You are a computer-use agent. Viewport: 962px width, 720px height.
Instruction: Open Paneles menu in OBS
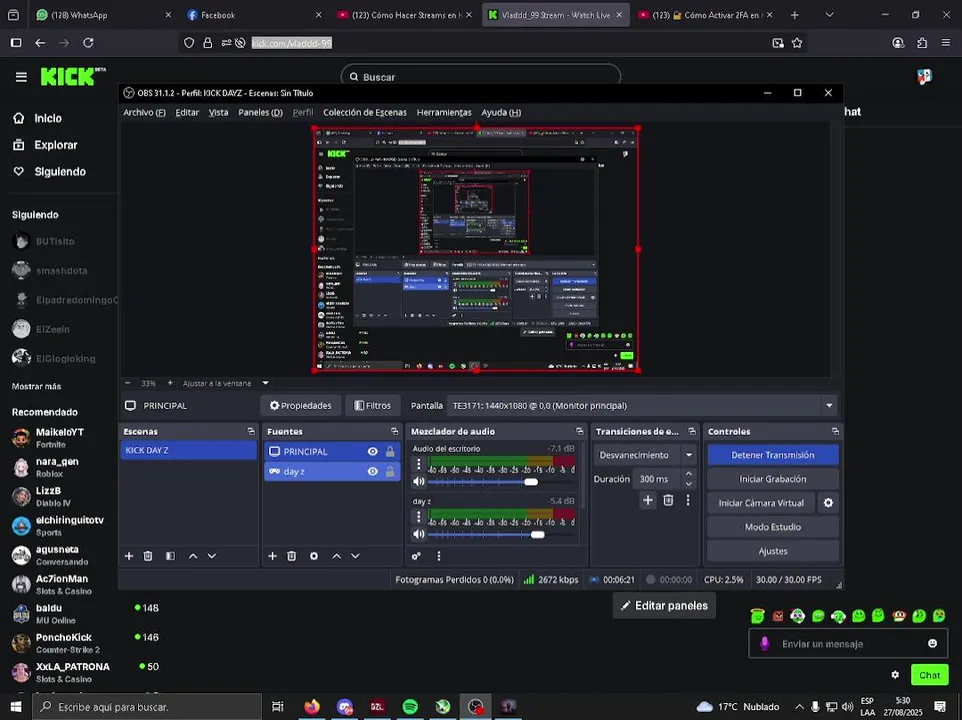click(x=260, y=112)
